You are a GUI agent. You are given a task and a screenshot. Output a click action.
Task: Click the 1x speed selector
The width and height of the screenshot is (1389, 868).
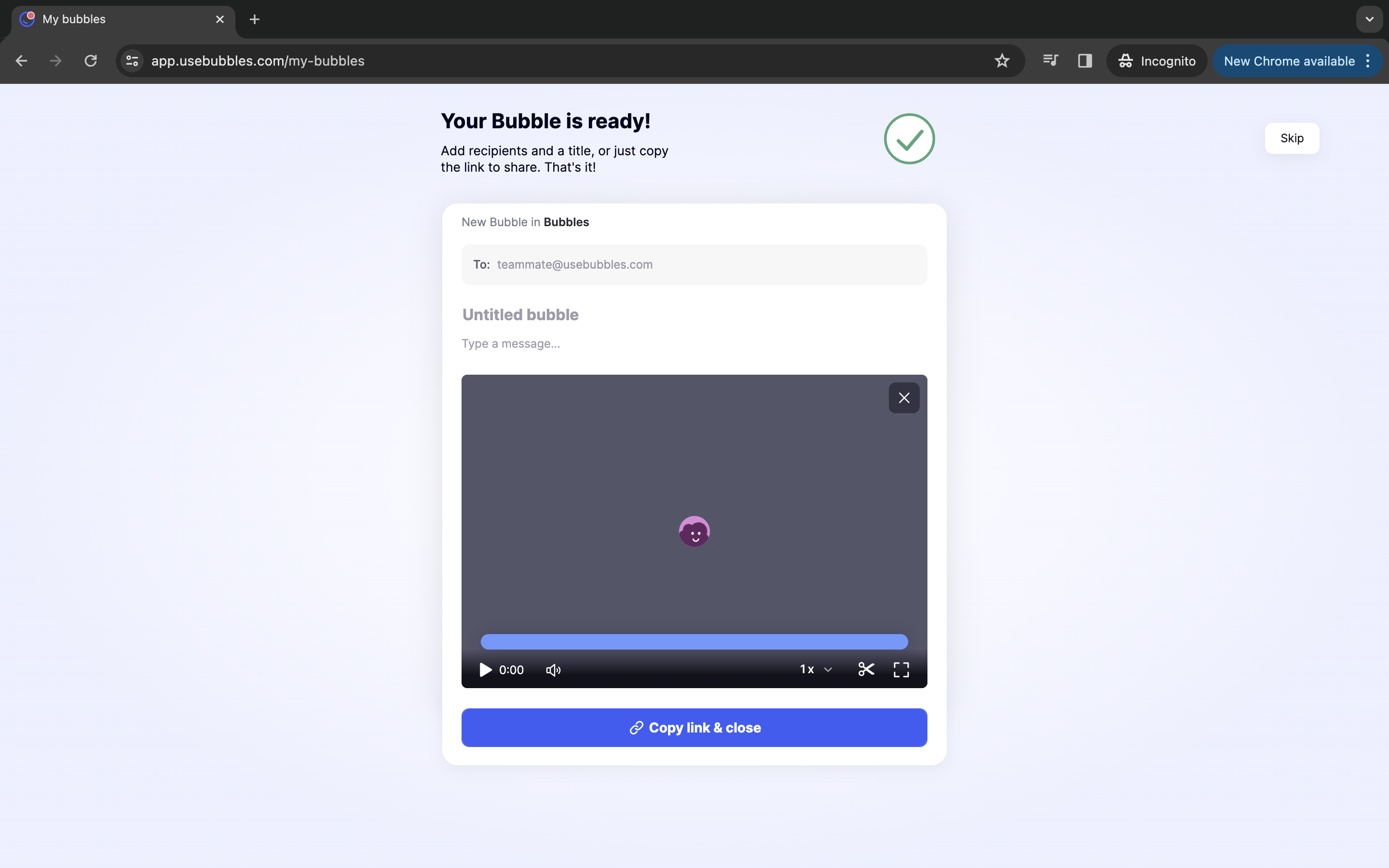point(814,669)
